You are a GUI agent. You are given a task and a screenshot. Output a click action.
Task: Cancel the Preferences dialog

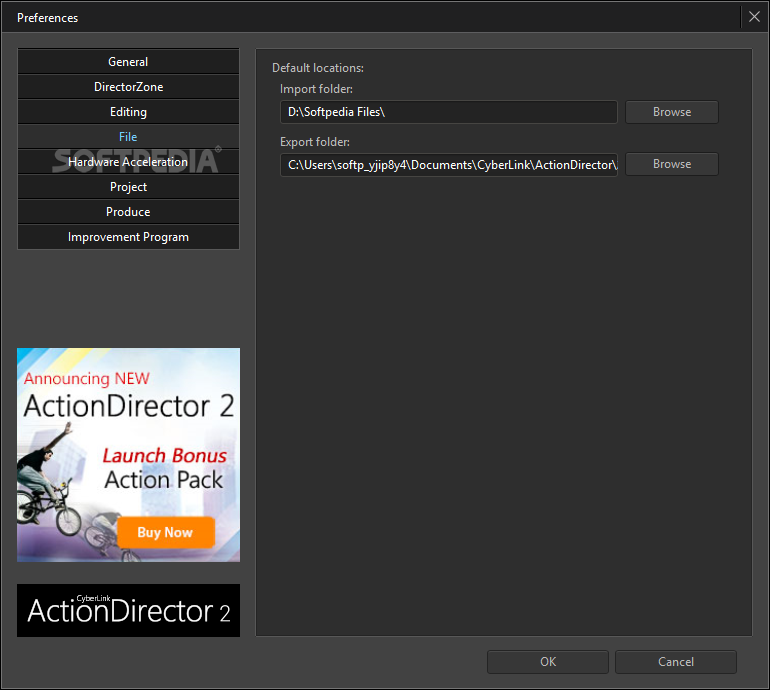[x=676, y=662]
